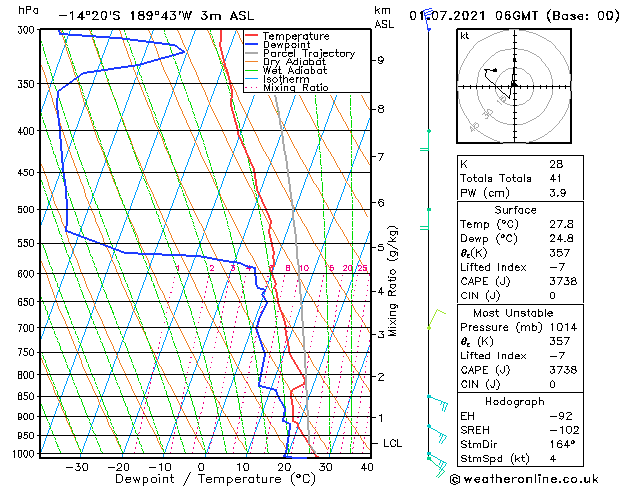Viewport: 629px width, 486px height.
Task: Click the wind barb at 850 hPa
Action: (x=438, y=403)
